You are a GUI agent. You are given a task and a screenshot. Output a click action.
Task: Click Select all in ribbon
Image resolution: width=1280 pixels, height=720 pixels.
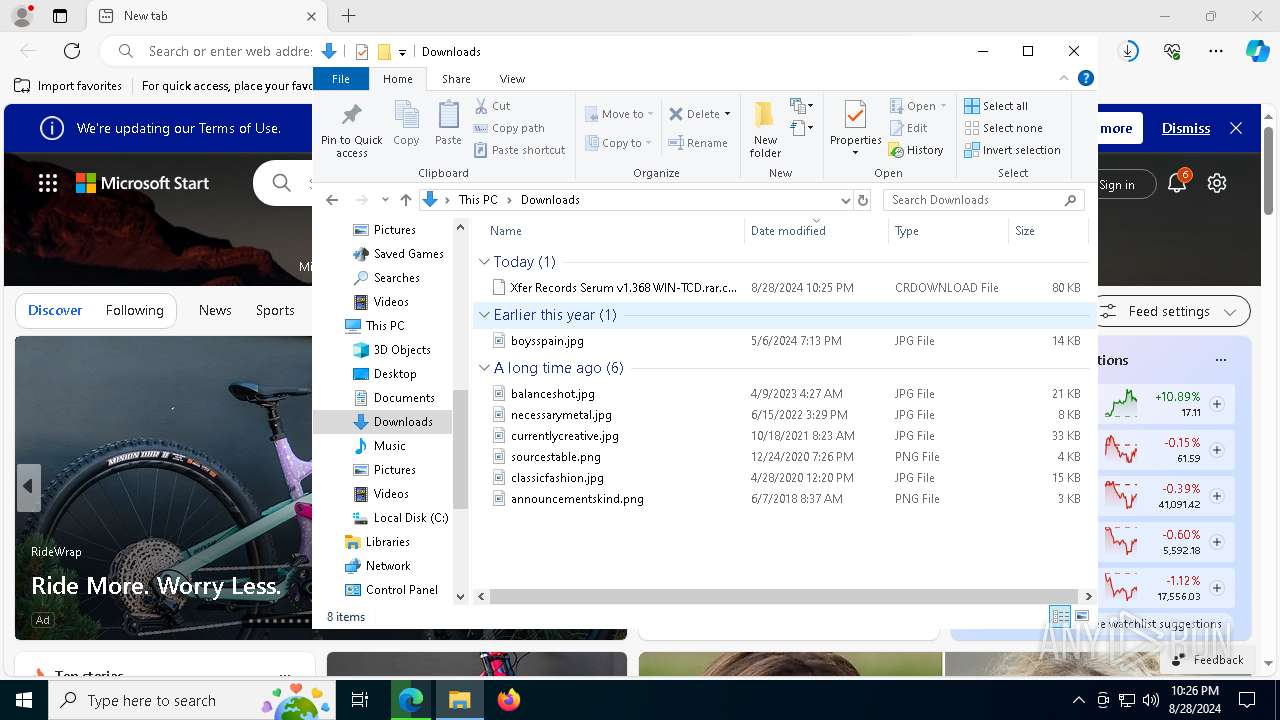[x=996, y=106]
